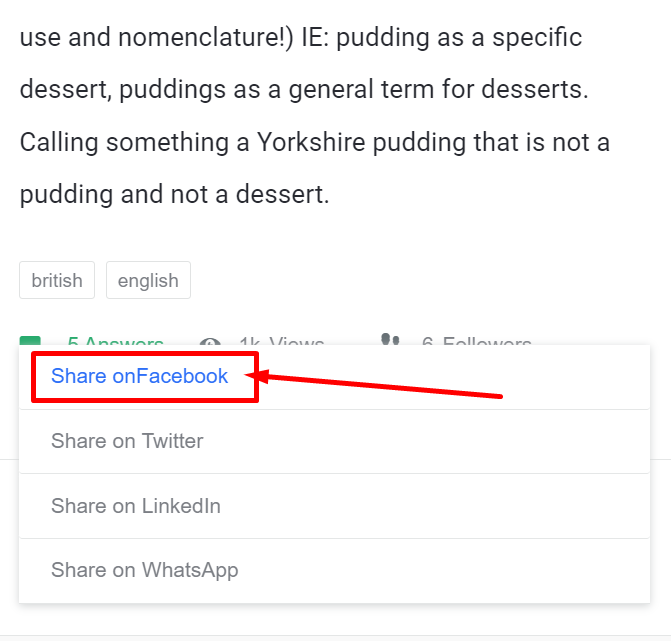671x641 pixels.
Task: Select the british tag
Action: (57, 280)
